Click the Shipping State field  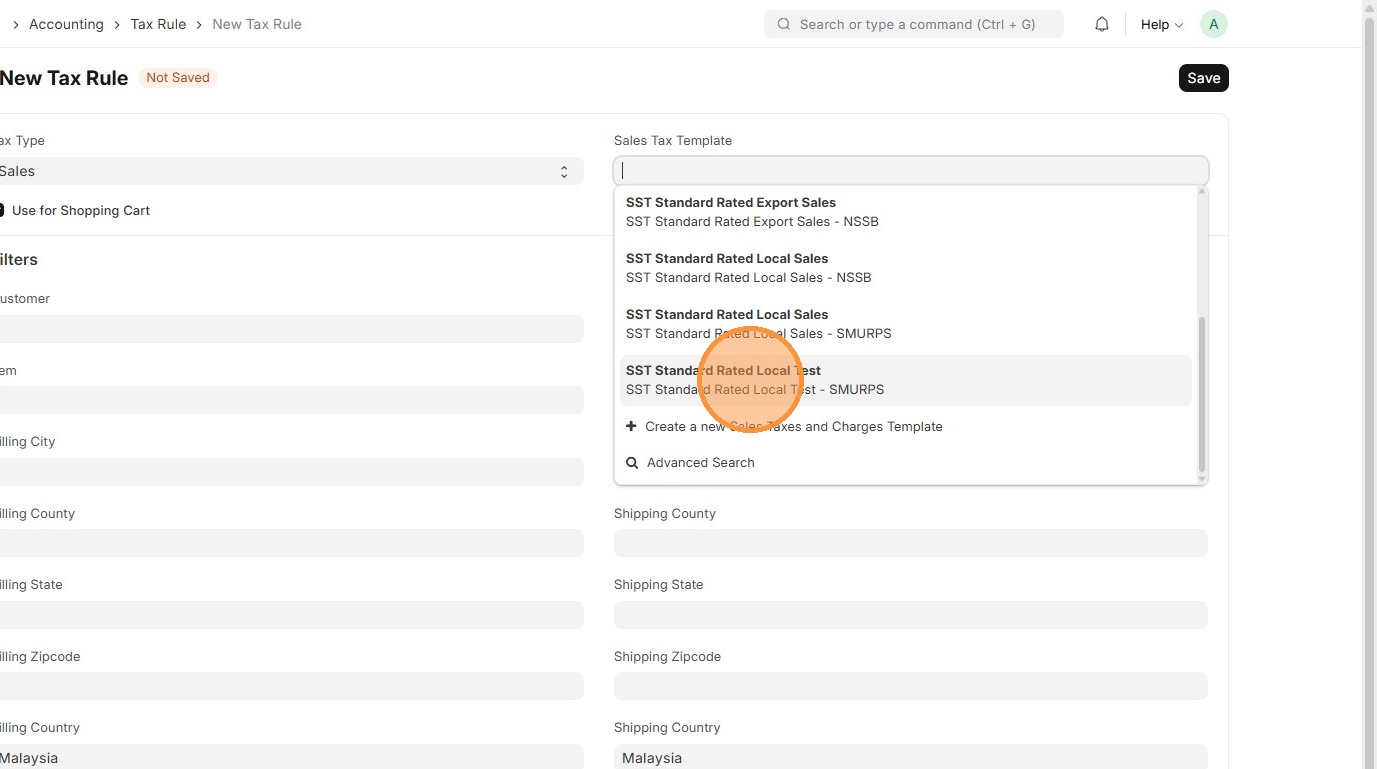(x=910, y=615)
